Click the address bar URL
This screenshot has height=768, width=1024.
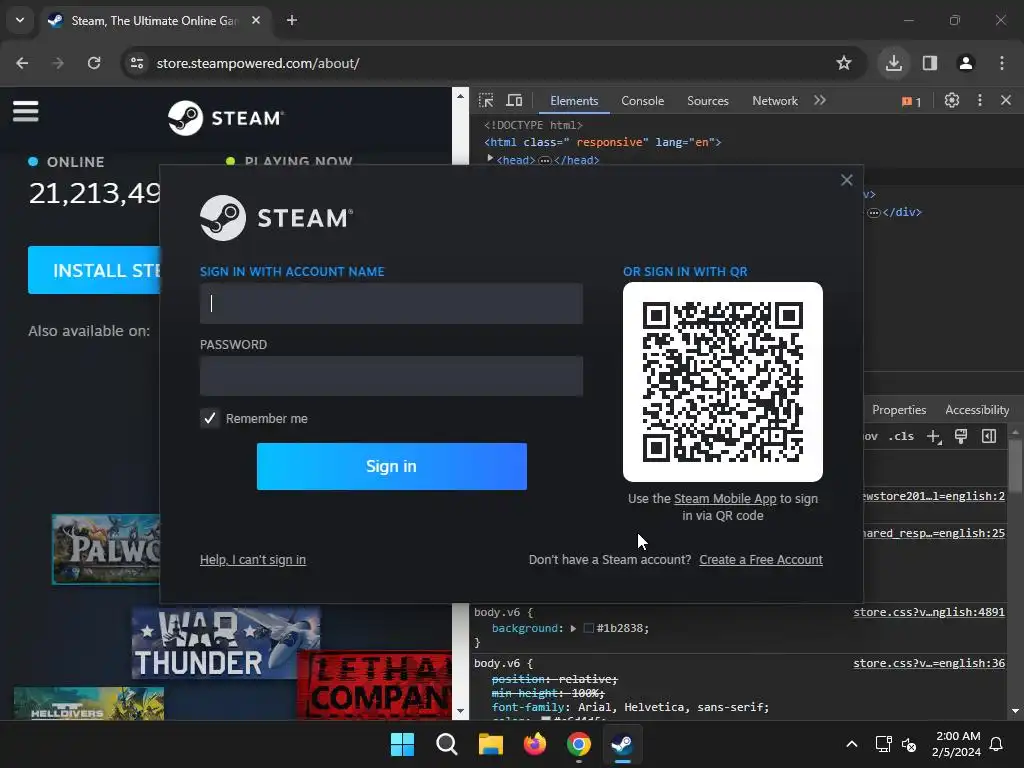[258, 63]
